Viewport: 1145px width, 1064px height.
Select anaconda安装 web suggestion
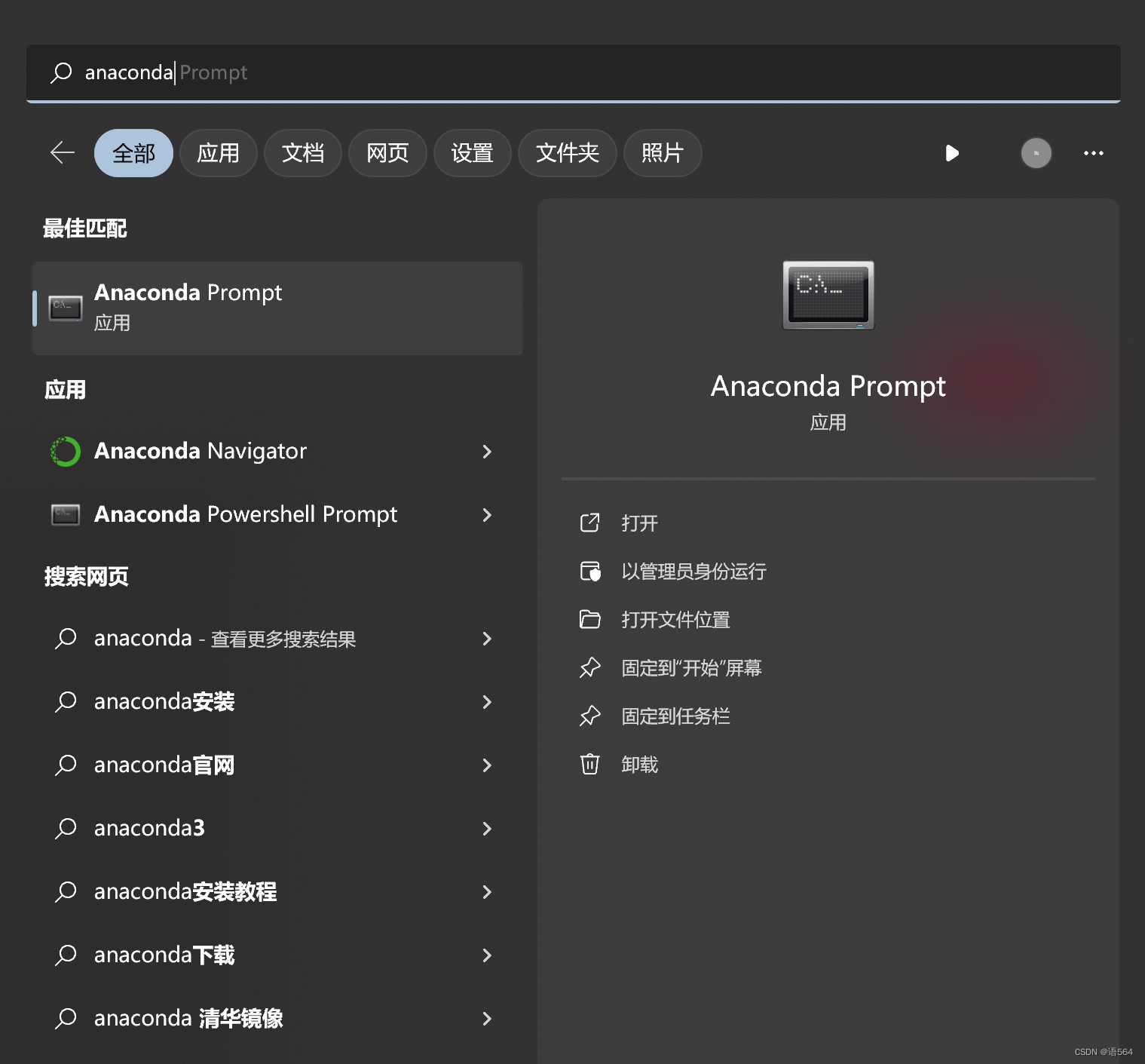[277, 702]
